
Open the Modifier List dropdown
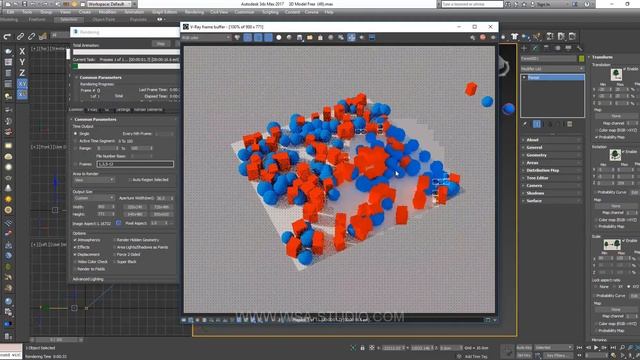pos(552,69)
